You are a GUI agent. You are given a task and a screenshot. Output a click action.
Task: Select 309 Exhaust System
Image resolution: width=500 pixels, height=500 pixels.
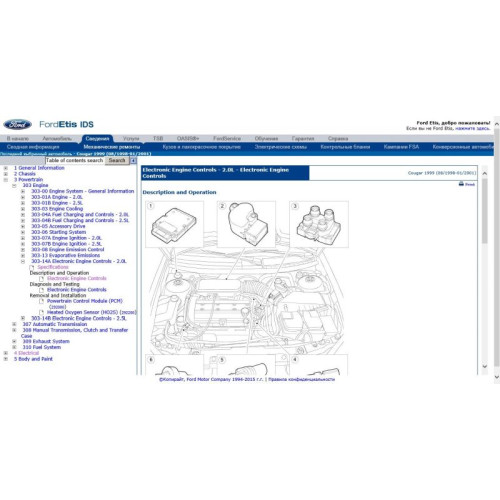click(x=46, y=341)
